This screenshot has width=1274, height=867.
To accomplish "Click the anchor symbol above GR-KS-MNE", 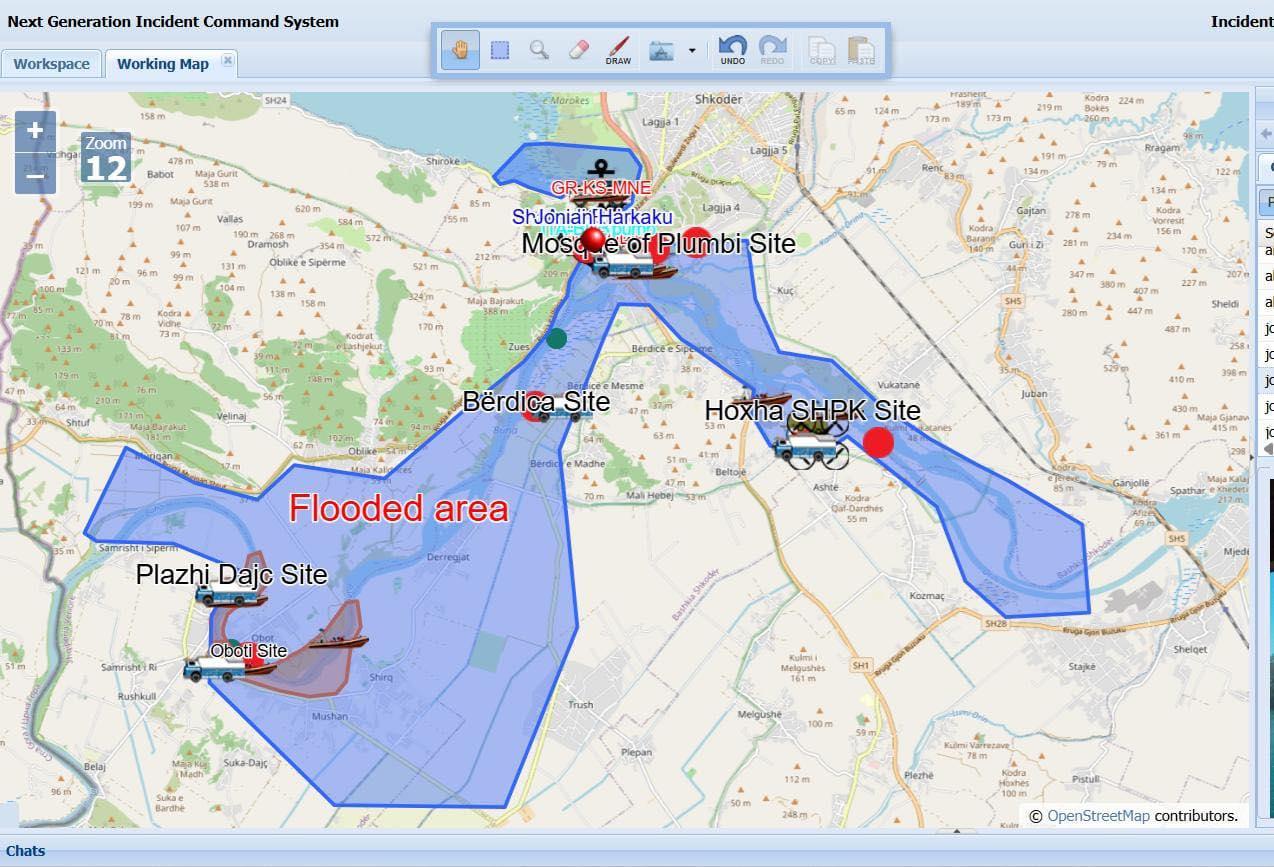I will pos(598,168).
